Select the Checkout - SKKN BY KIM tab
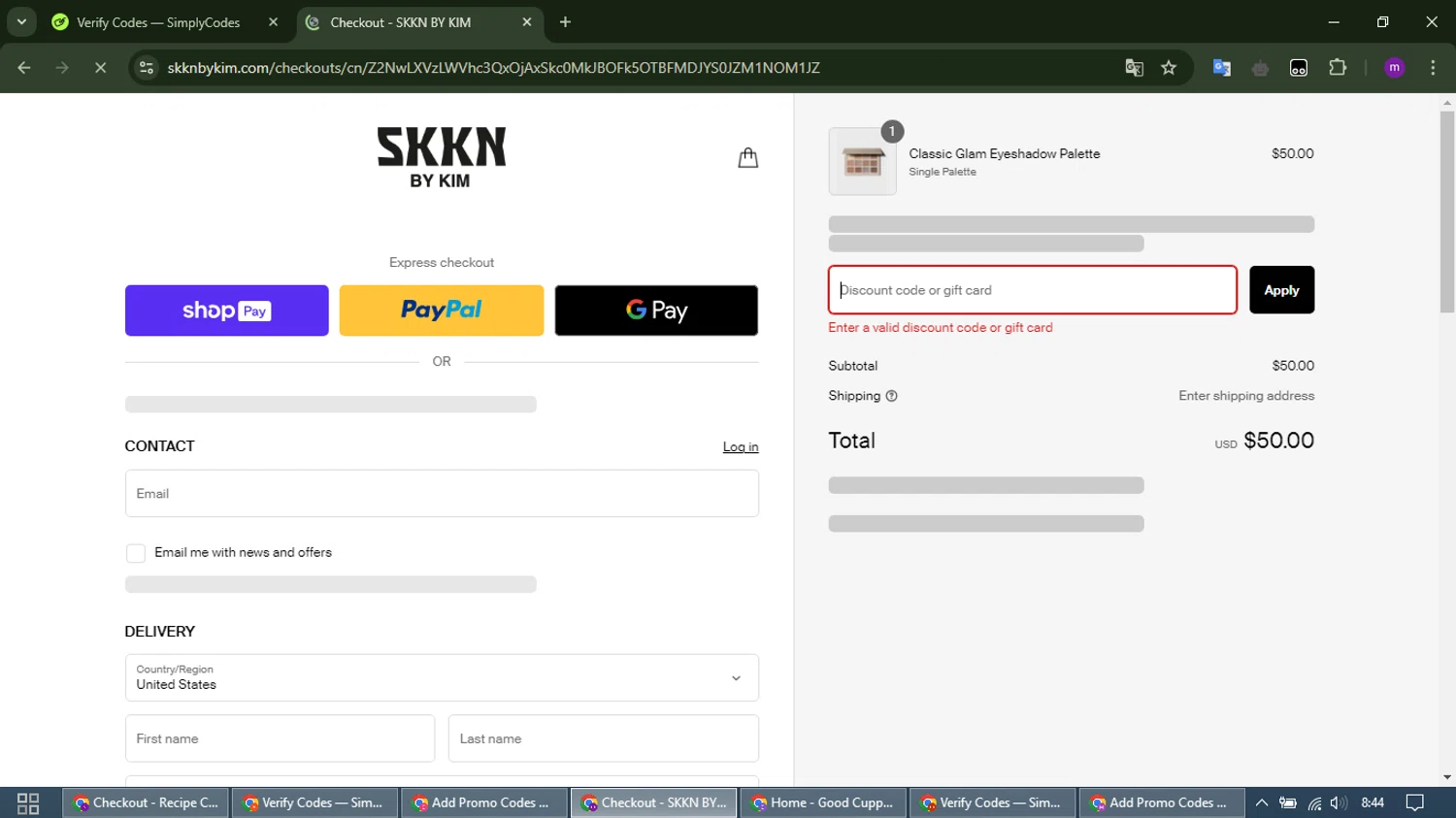The image size is (1456, 818). [x=419, y=21]
